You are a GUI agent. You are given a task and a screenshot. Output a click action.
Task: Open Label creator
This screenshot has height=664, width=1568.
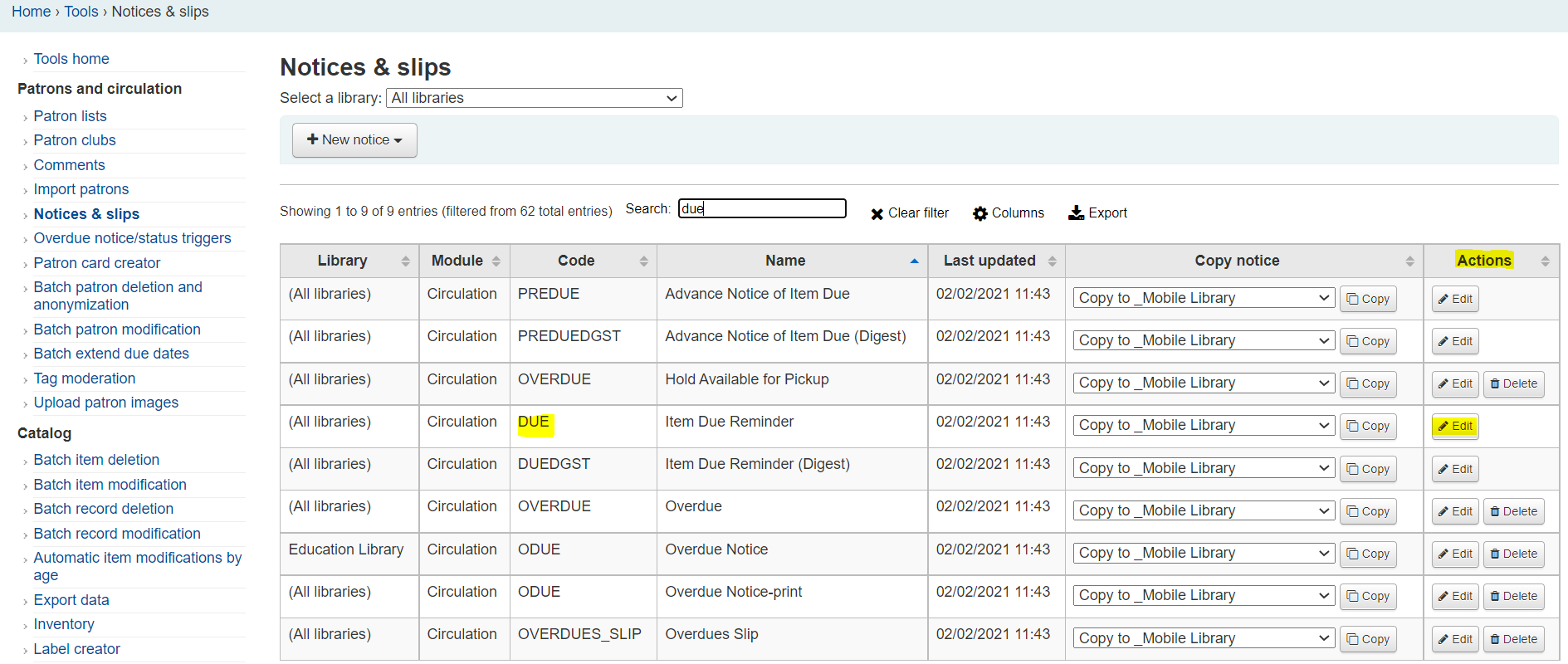coord(76,649)
